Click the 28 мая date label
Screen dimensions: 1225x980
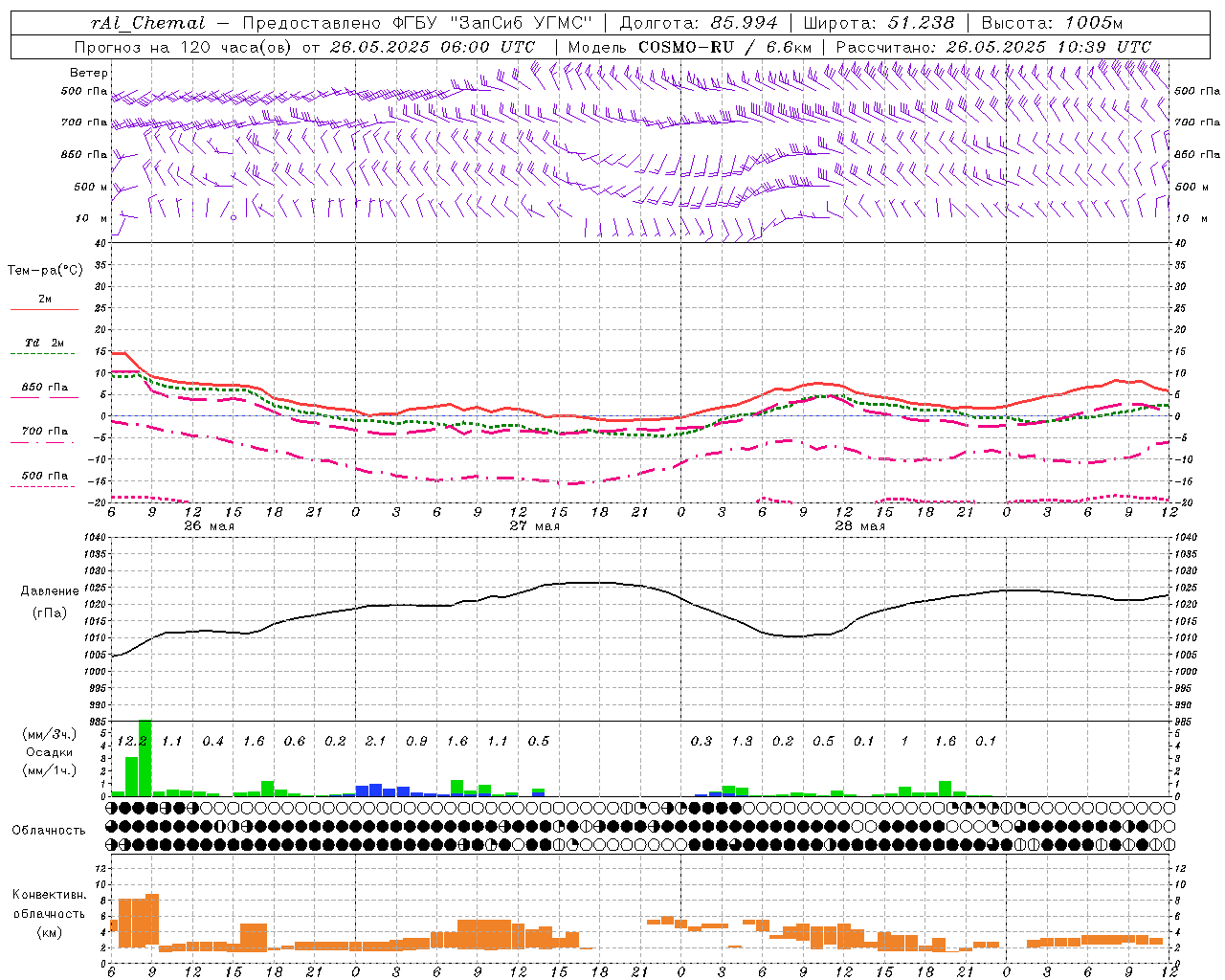coord(859,526)
